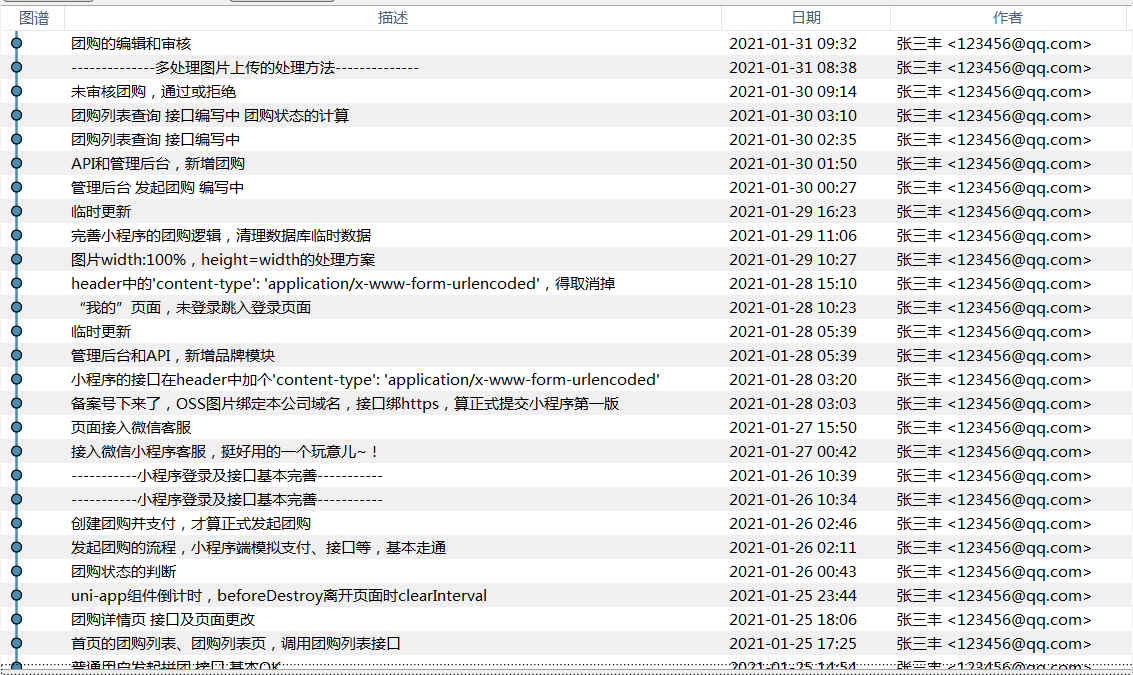1133x675 pixels.
Task: Select commit mentioning beforeDestroy clearInterval
Action: coord(279,596)
